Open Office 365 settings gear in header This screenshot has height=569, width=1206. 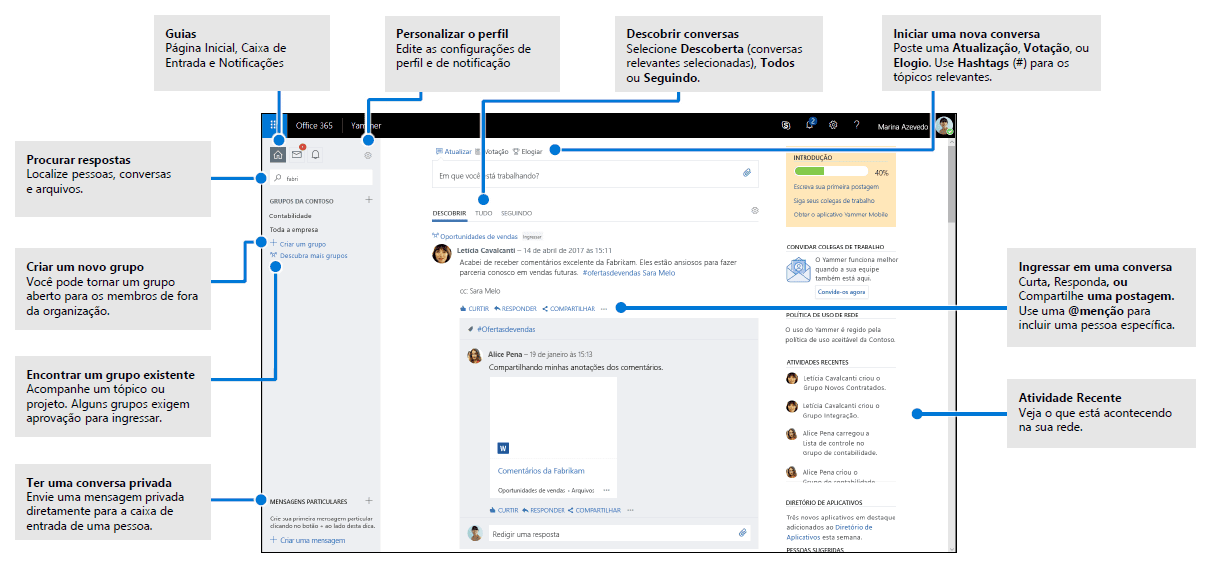pos(833,126)
